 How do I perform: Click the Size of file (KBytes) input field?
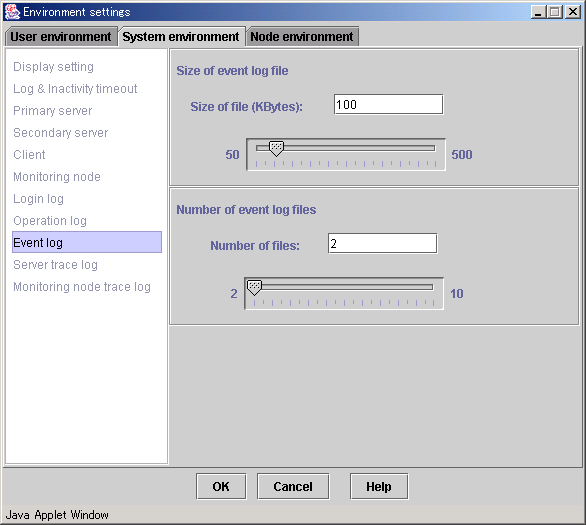(x=388, y=105)
